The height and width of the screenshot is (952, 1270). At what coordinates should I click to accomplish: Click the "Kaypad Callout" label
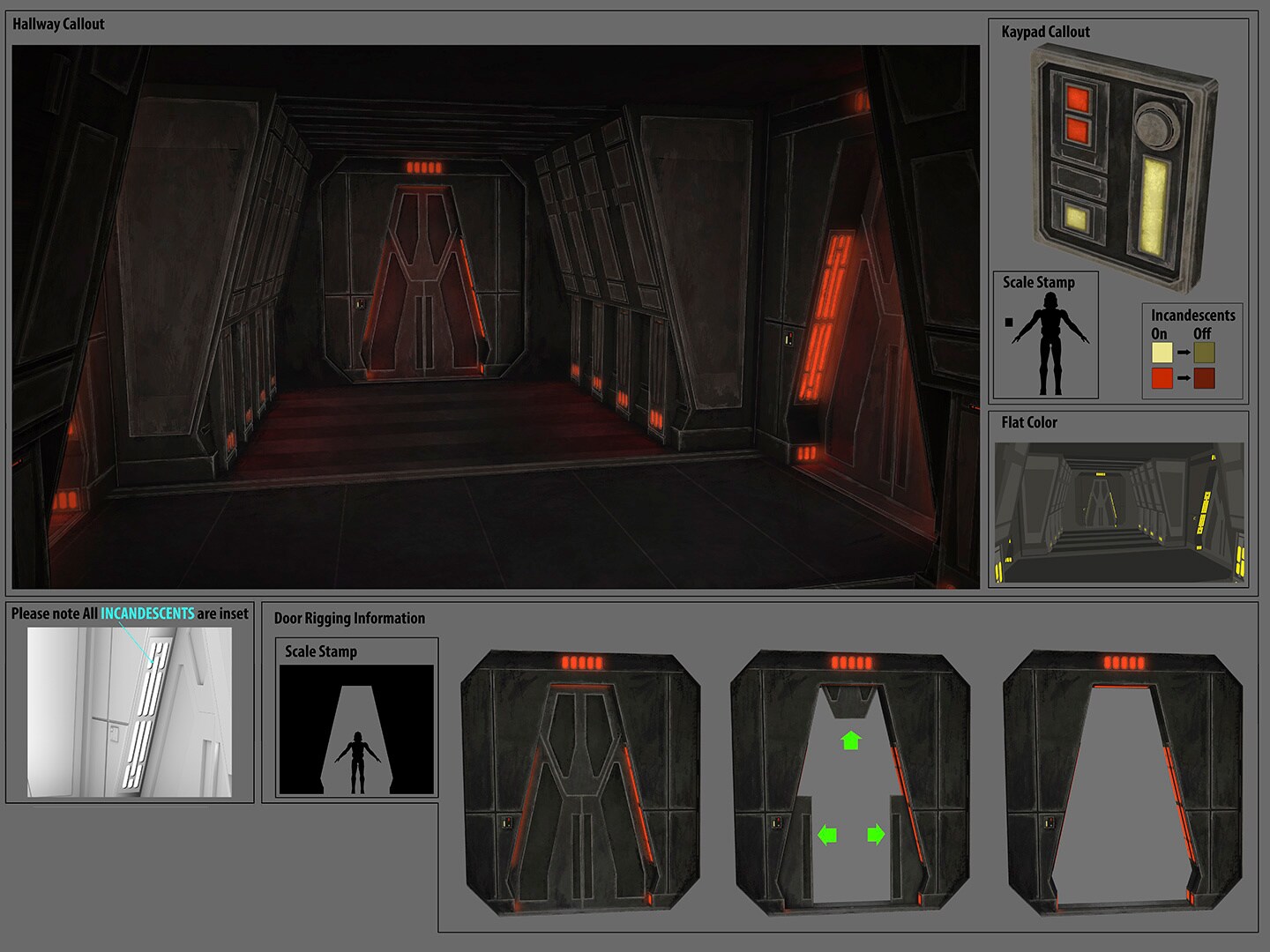point(1045,32)
